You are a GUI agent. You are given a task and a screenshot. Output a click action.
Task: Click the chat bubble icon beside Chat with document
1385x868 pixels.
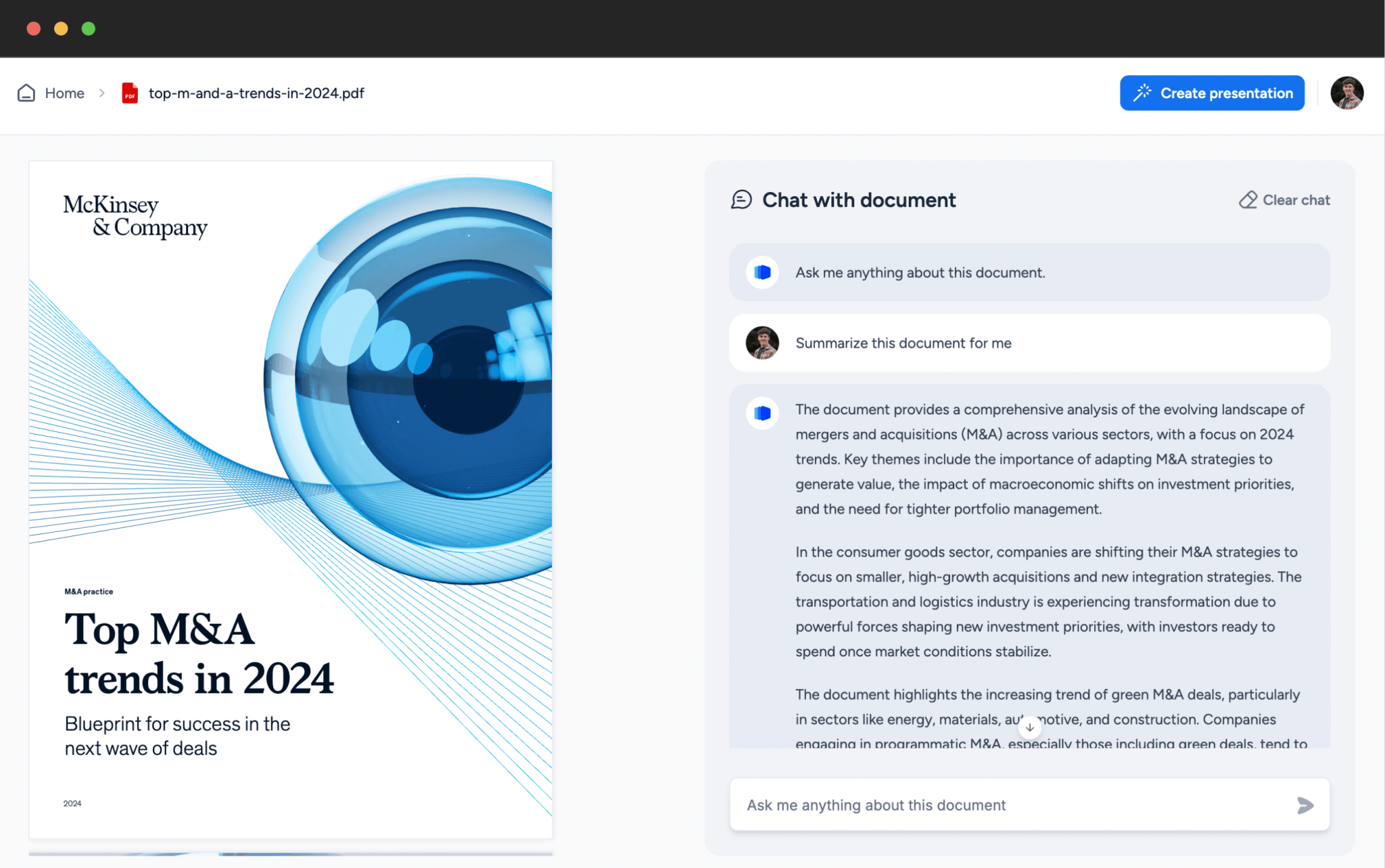743,200
